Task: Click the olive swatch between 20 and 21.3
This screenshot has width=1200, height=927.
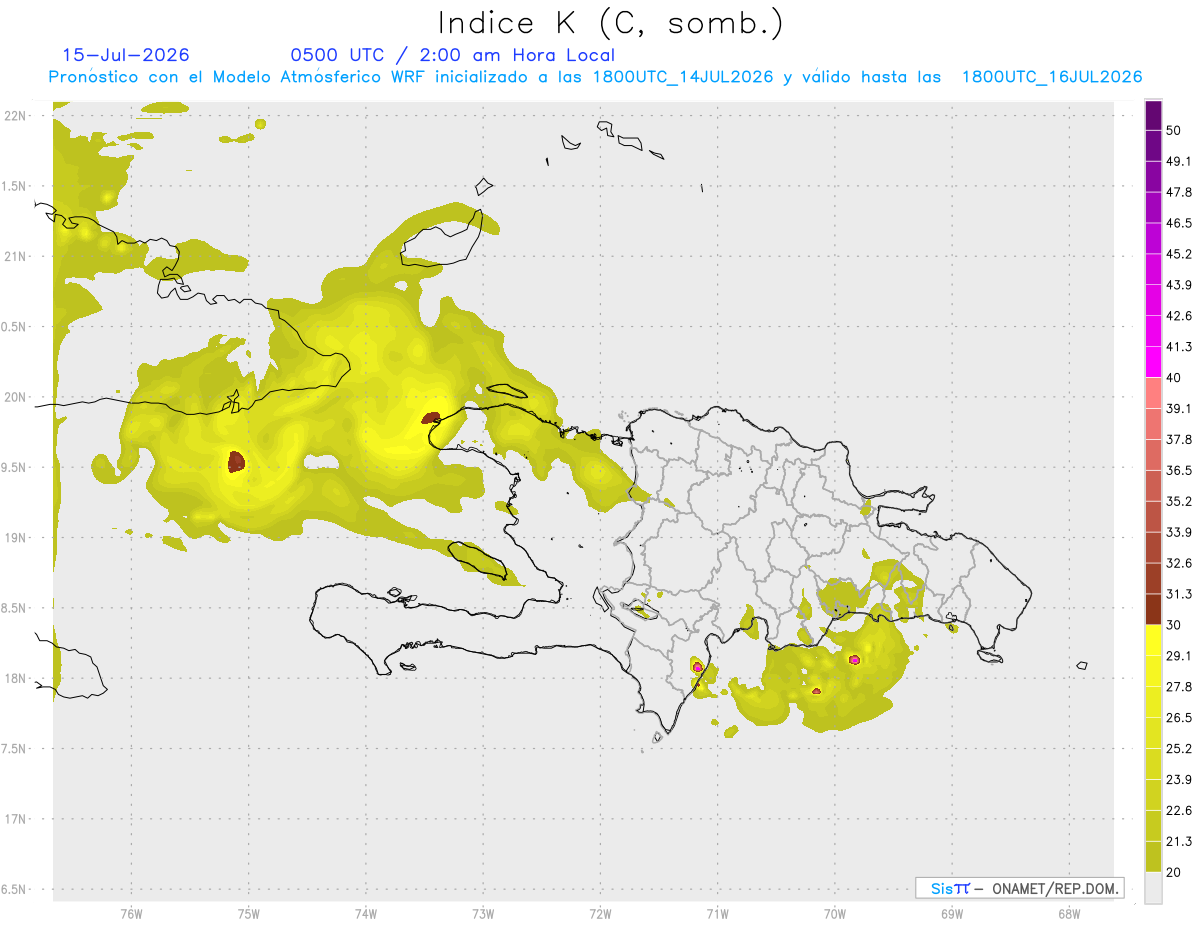Action: 1153,856
